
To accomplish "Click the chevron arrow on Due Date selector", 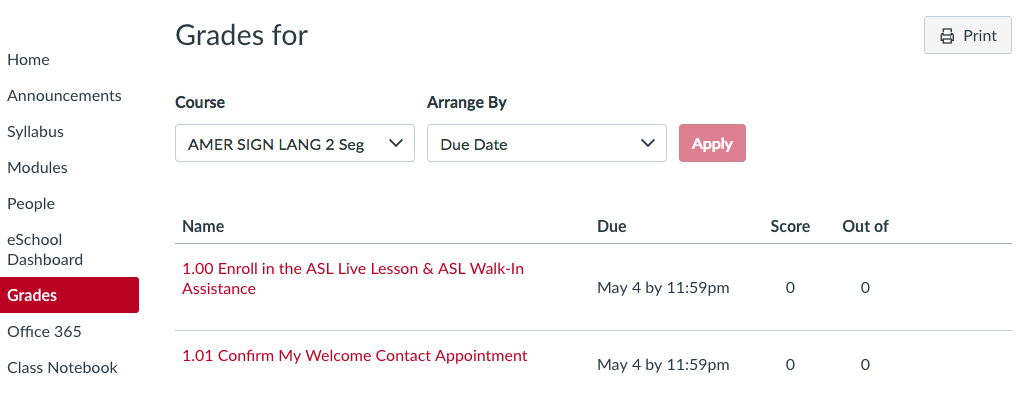I will tap(647, 143).
